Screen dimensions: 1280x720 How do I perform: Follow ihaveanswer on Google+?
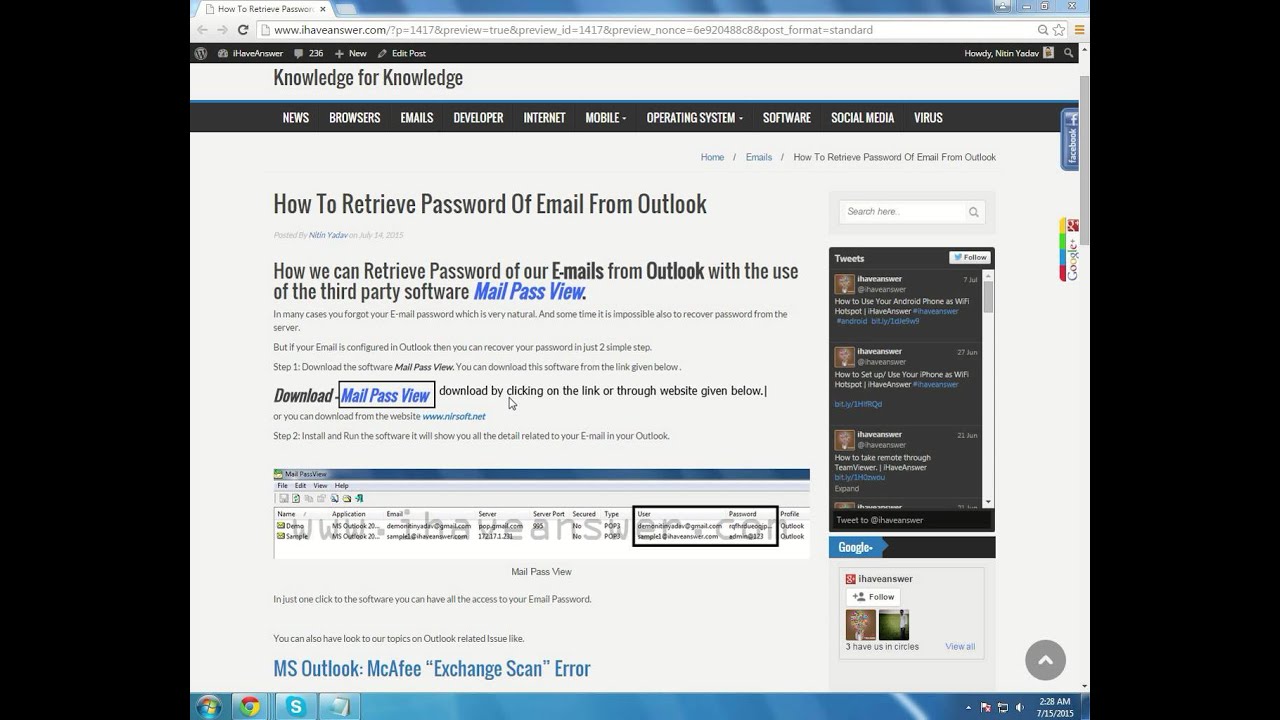coord(873,597)
